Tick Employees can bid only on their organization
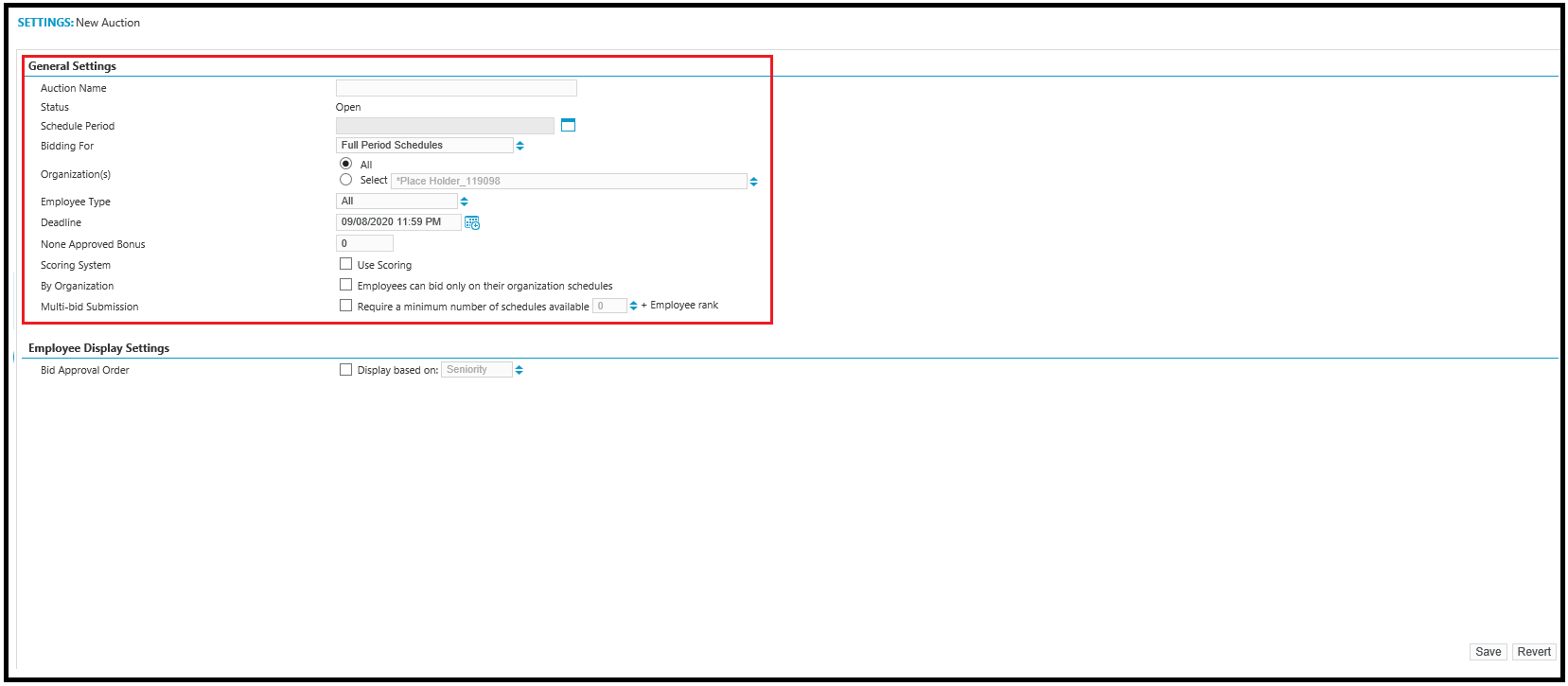 point(345,285)
